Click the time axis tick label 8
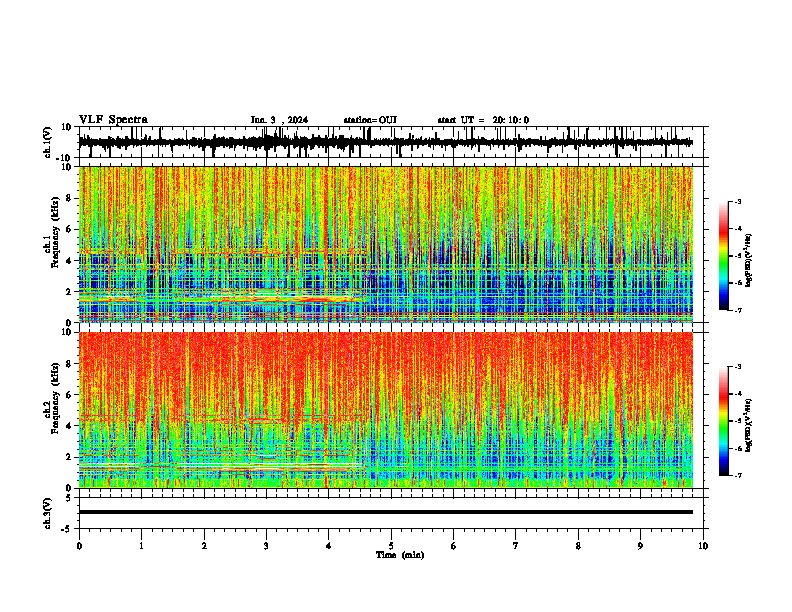This screenshot has width=792, height=612. (578, 546)
